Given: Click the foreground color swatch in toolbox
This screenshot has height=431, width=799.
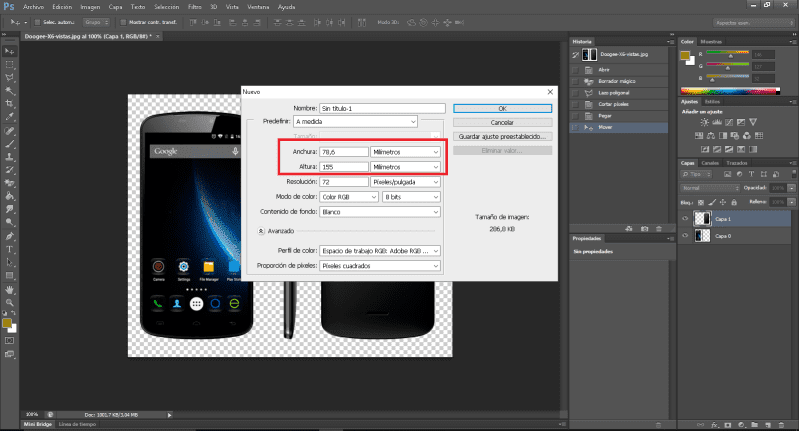Looking at the screenshot, I should point(7,324).
